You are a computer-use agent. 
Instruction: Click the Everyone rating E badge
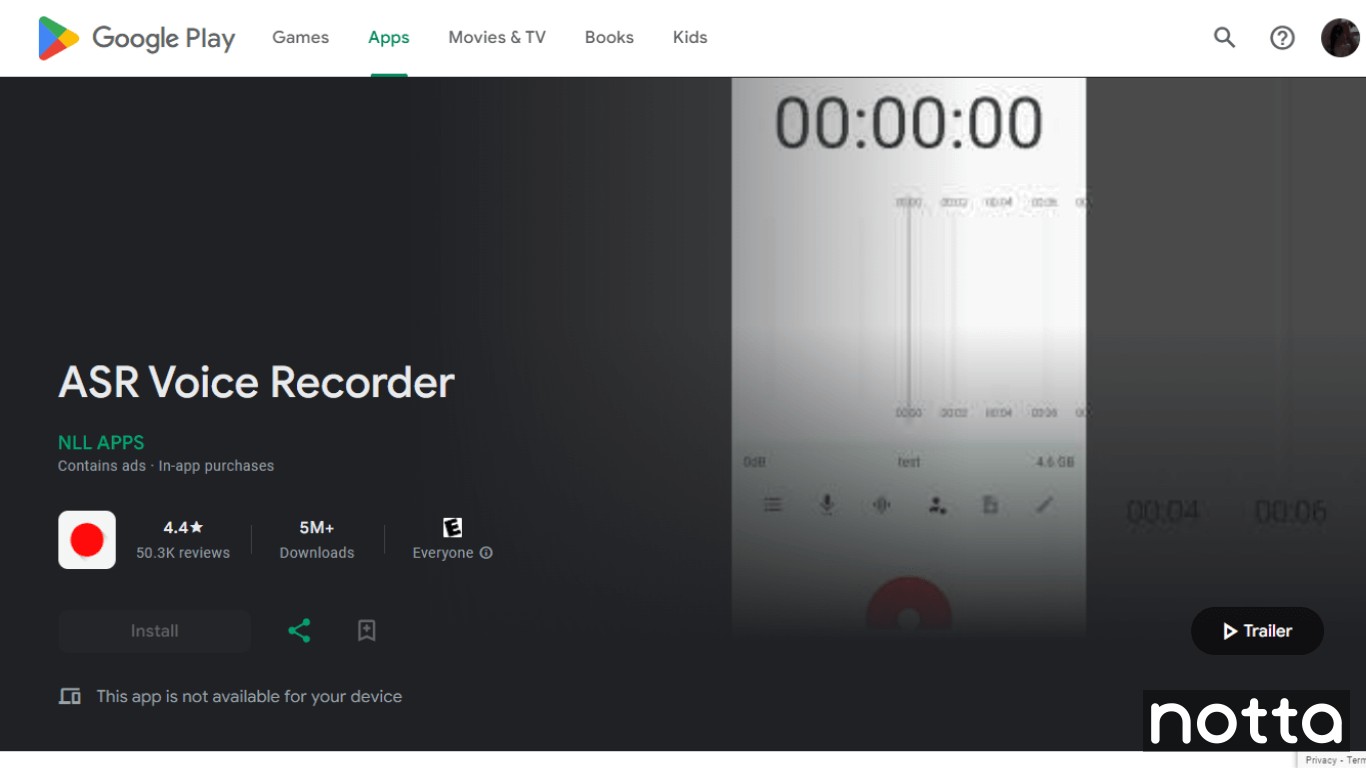tap(452, 527)
